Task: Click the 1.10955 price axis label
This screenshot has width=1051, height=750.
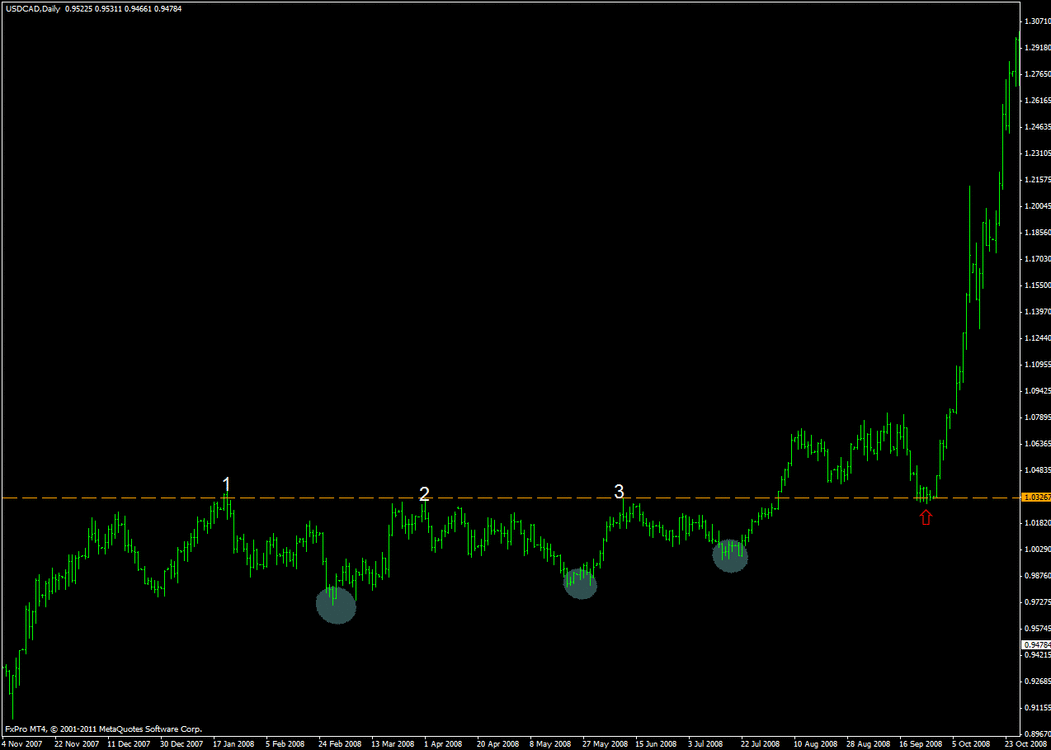Action: (1036, 365)
